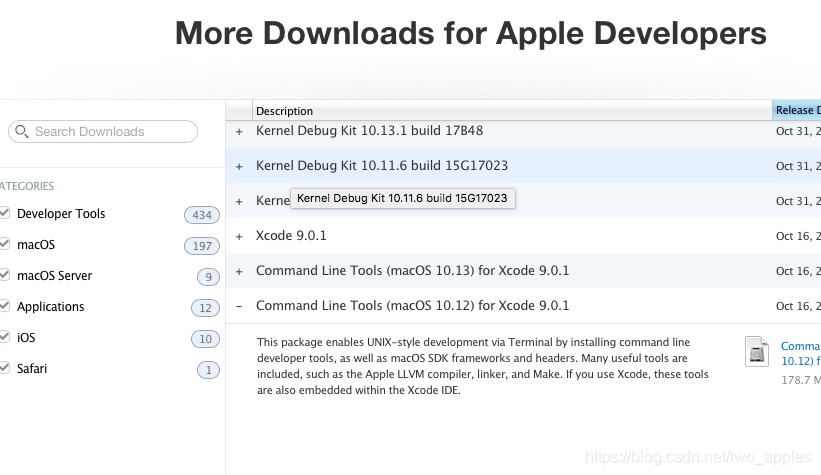Click the 9 count badge for macOS Server

[x=208, y=277]
